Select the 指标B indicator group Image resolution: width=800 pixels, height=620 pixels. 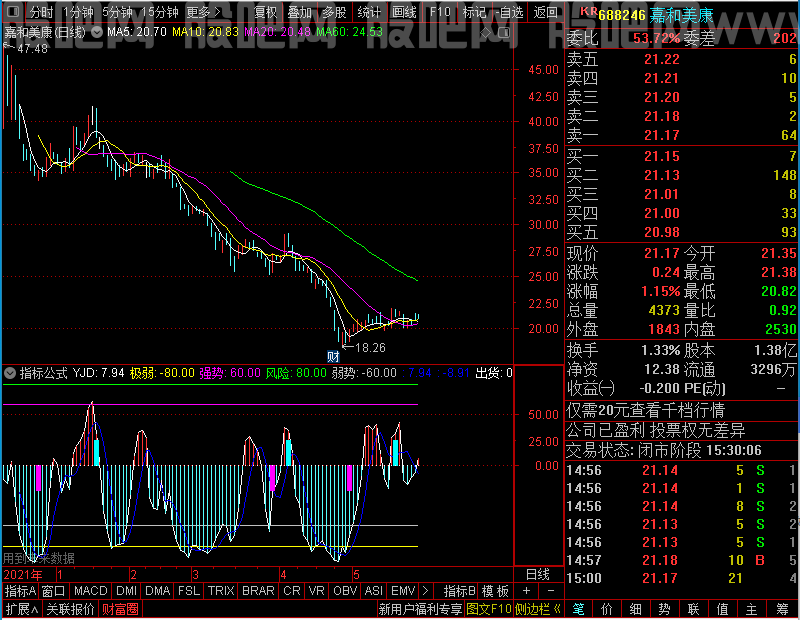coord(460,591)
